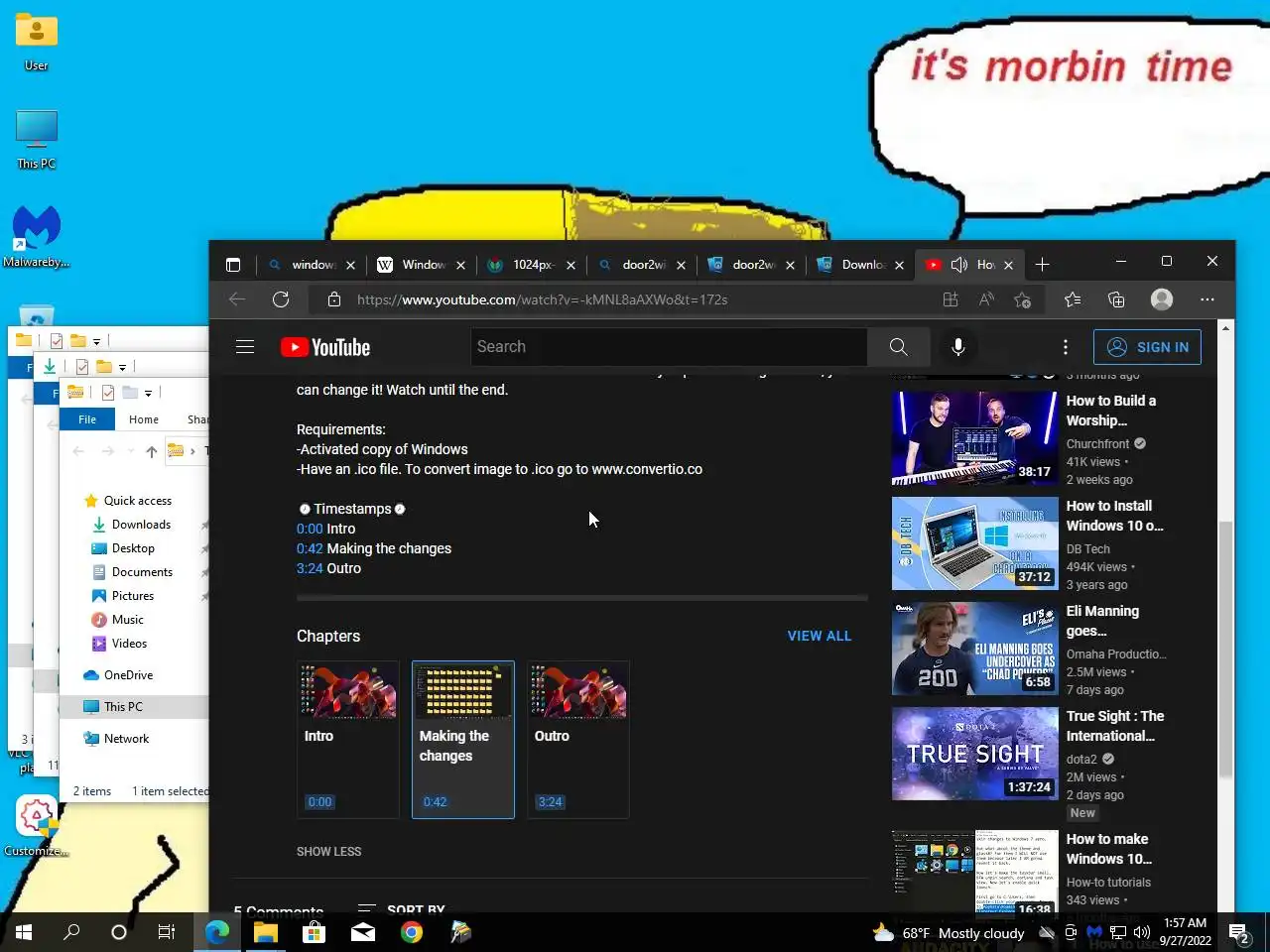Click the Edge address bar URL
1270x952 pixels.
coord(542,299)
